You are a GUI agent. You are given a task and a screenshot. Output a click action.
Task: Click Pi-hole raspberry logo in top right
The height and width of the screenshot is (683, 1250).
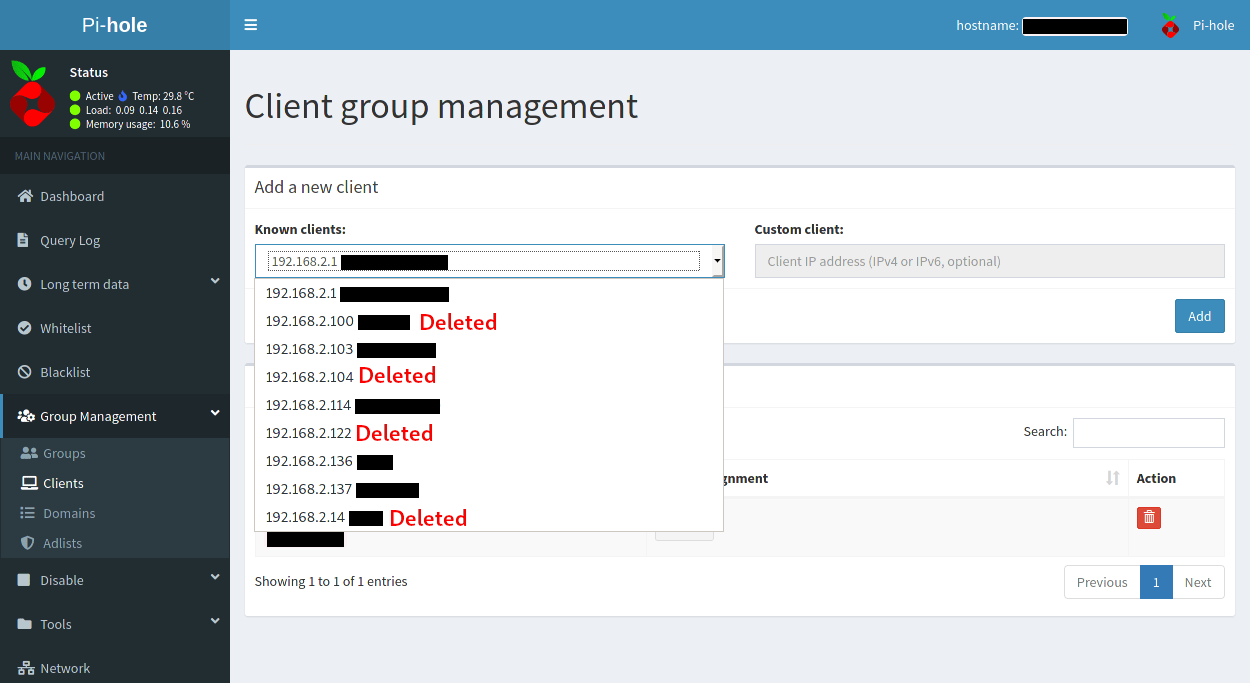(x=1169, y=26)
